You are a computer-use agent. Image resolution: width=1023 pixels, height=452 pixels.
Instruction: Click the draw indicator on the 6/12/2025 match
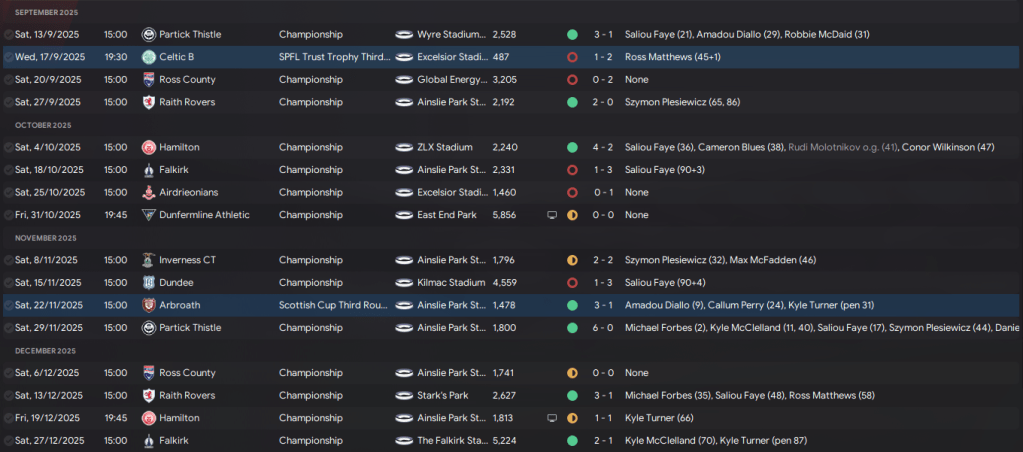click(572, 373)
